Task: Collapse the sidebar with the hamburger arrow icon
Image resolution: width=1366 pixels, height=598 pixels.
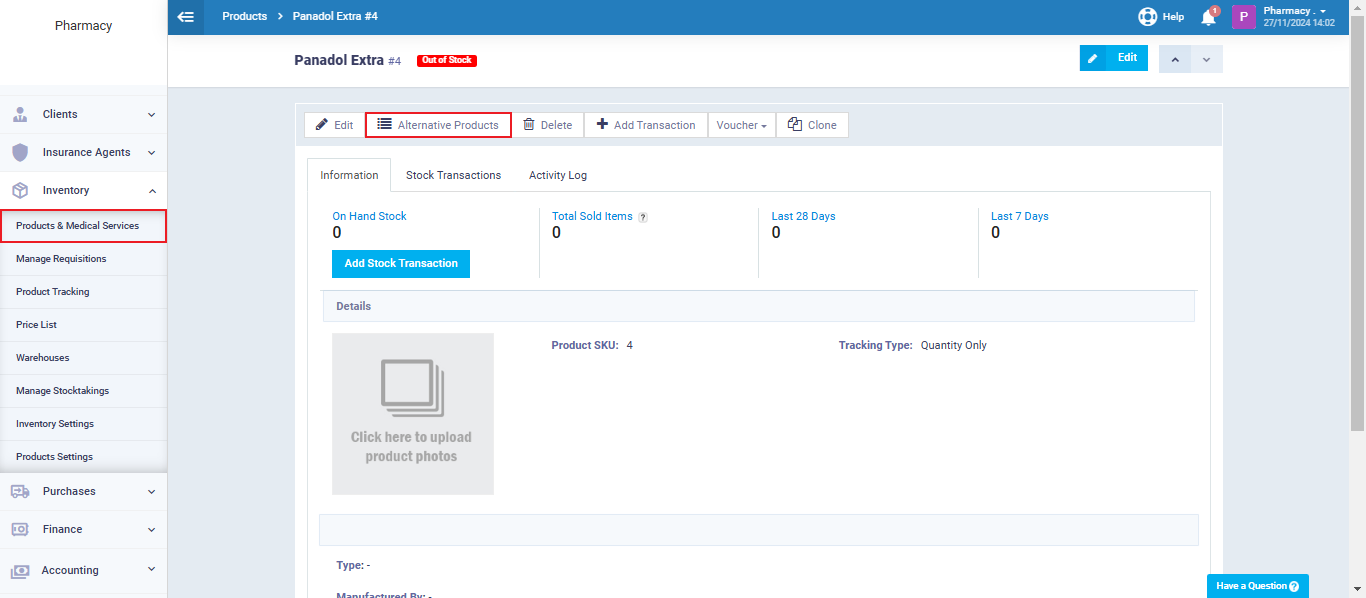Action: coord(185,17)
